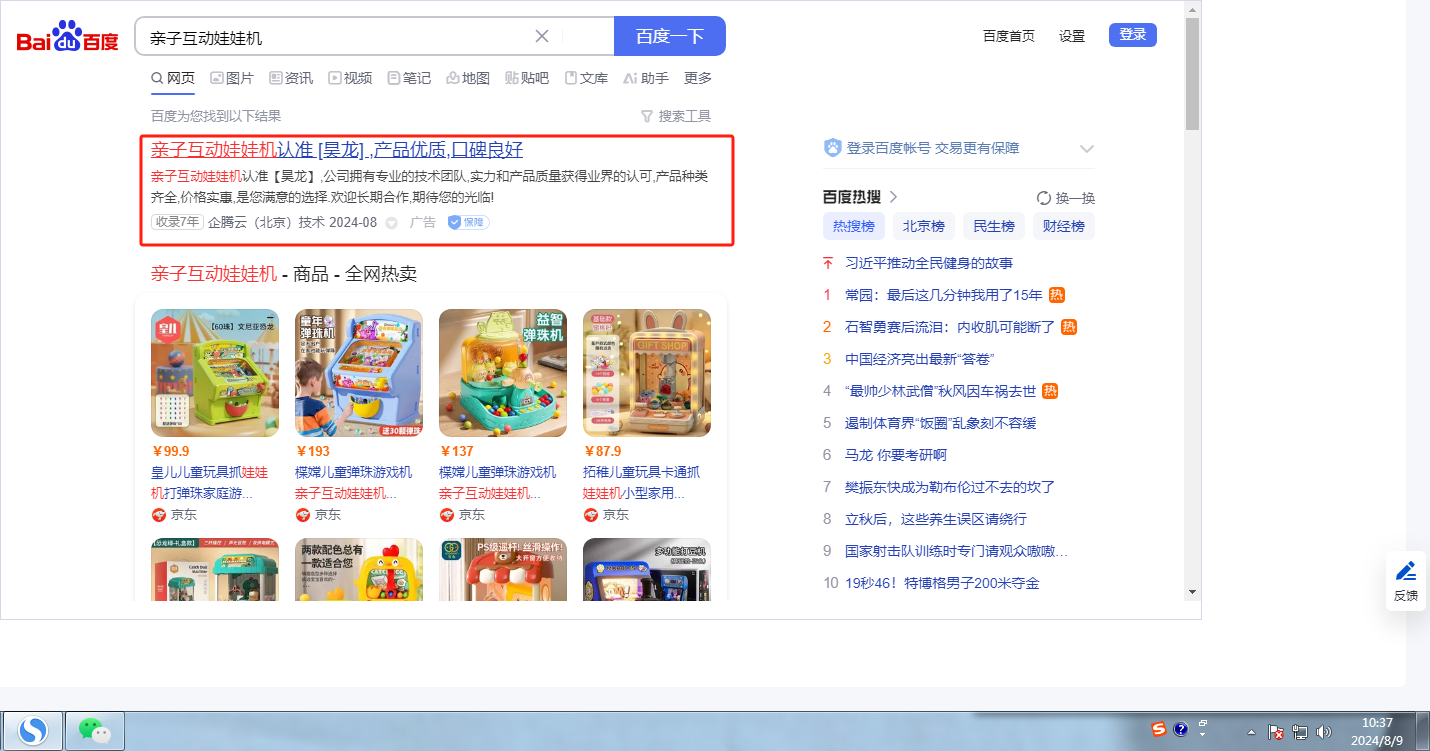Expand the 更多 menu
1430x751 pixels.
click(698, 78)
